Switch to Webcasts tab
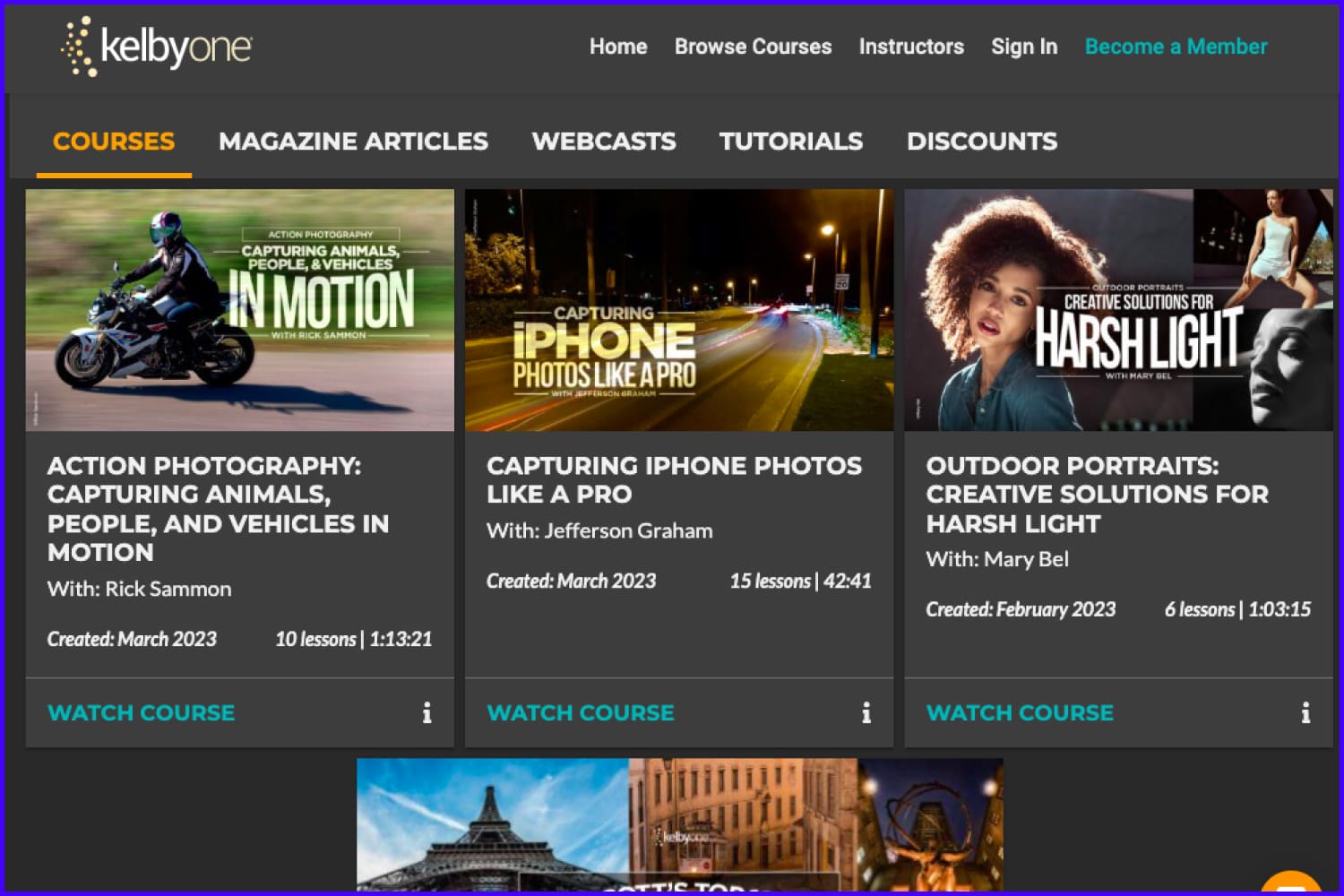The width and height of the screenshot is (1344, 896). 604,142
